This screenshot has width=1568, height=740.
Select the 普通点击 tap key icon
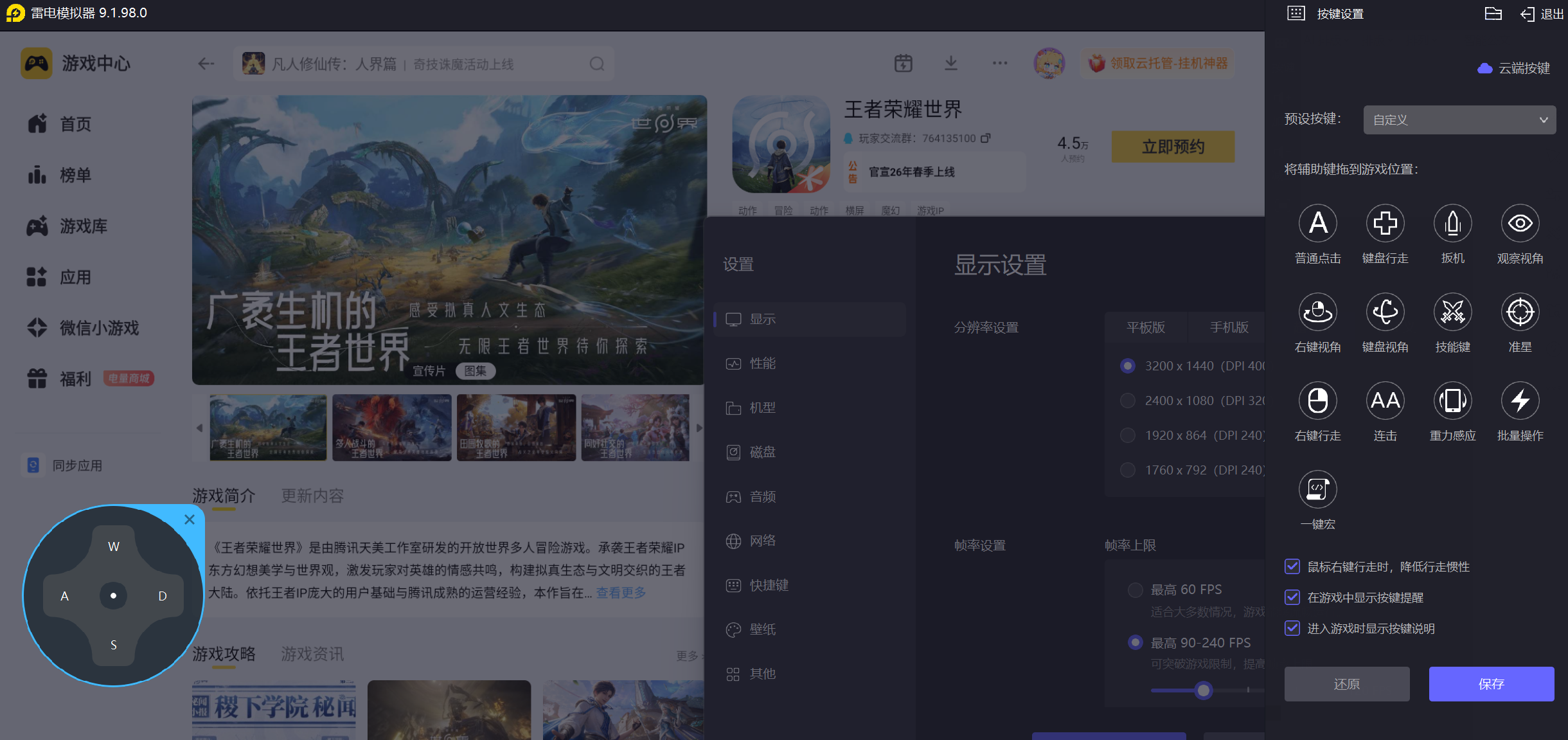pyautogui.click(x=1317, y=223)
